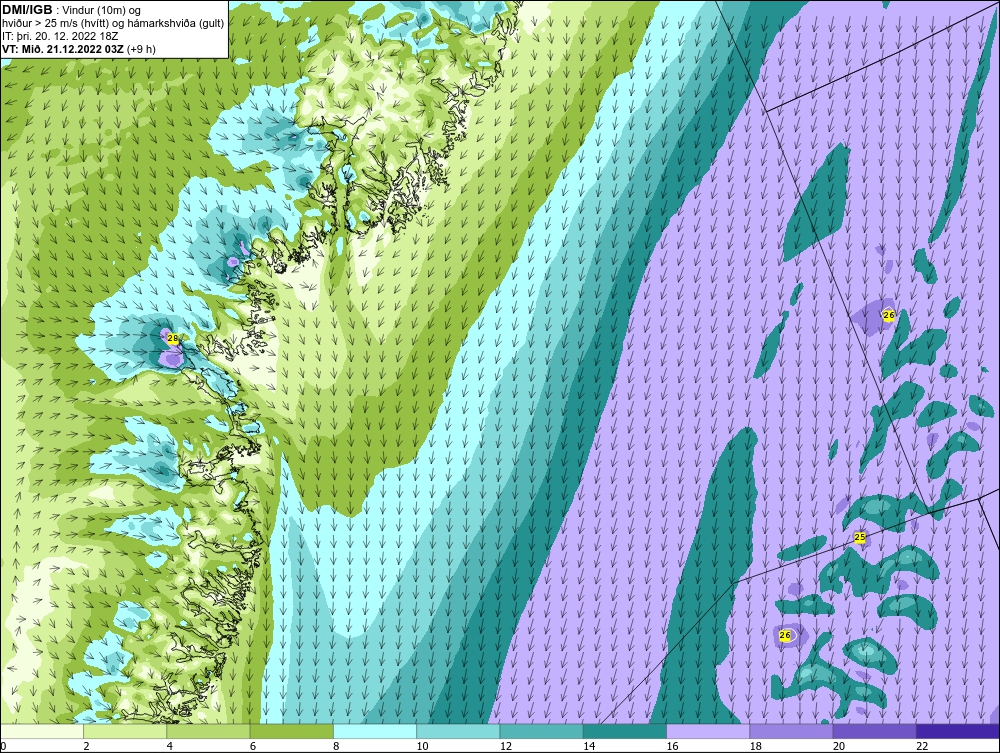Click the southern yellow 26 gust marker
This screenshot has height=753, width=1000.
(785, 635)
